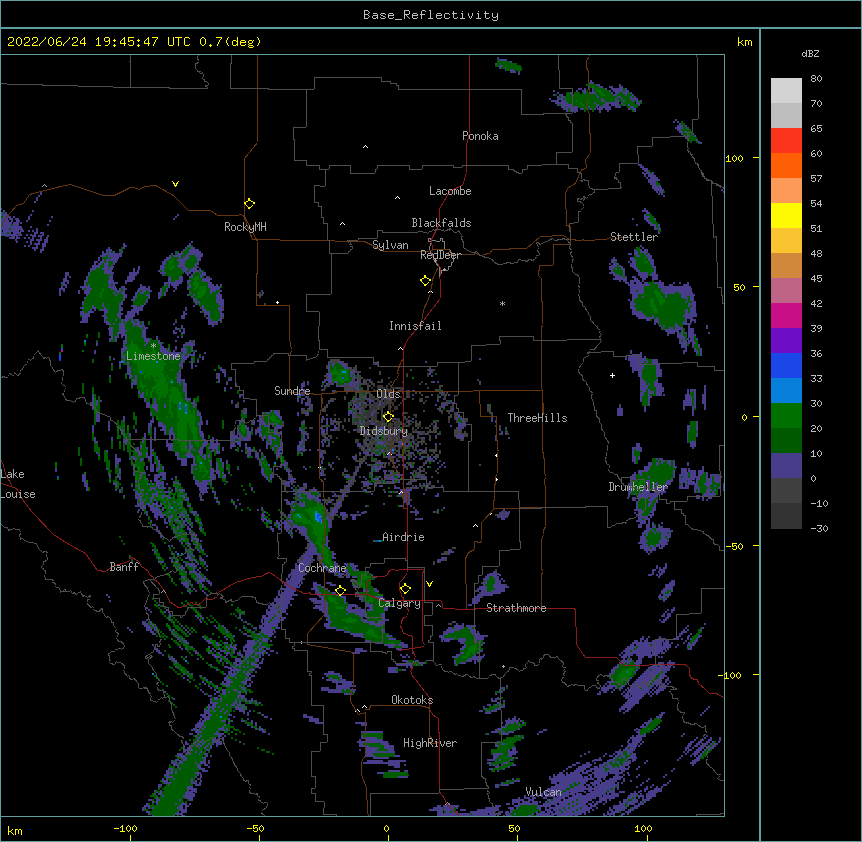Click the Calgary label
This screenshot has height=842, width=862.
pos(399,603)
